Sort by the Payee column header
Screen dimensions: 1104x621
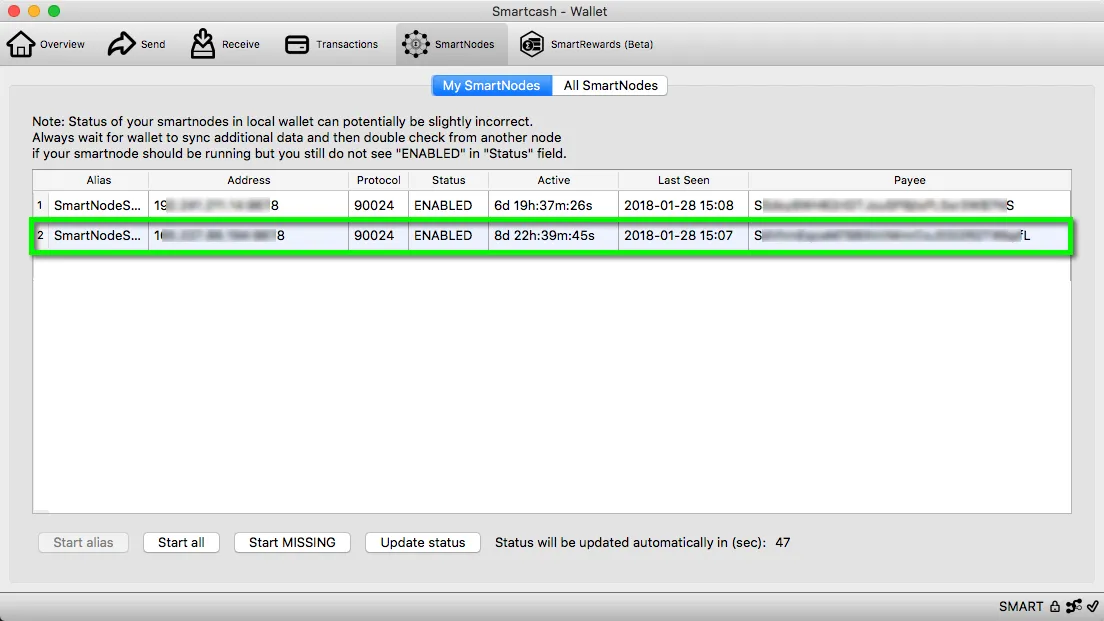point(910,180)
